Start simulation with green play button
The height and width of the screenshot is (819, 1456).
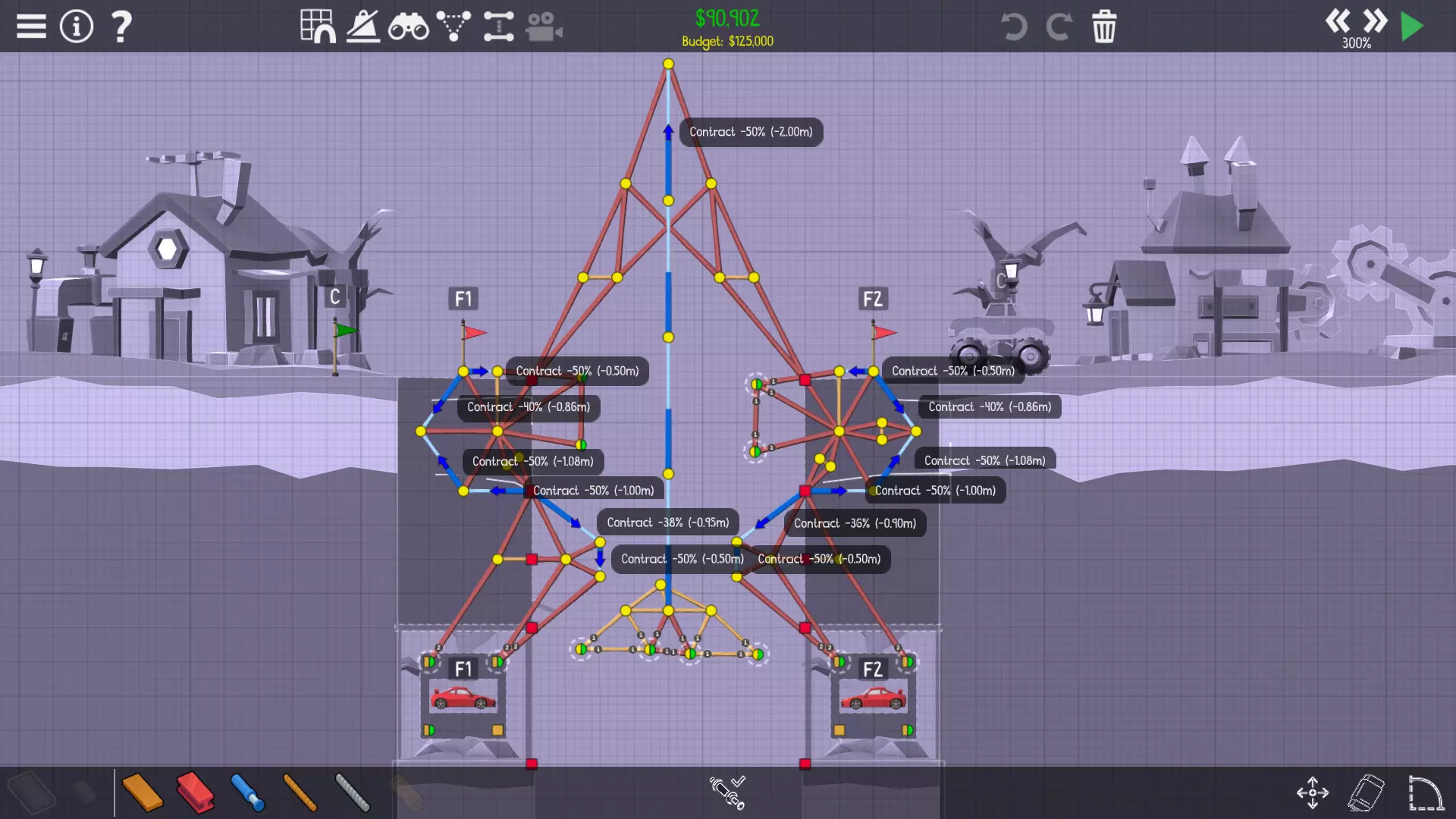point(1412,27)
